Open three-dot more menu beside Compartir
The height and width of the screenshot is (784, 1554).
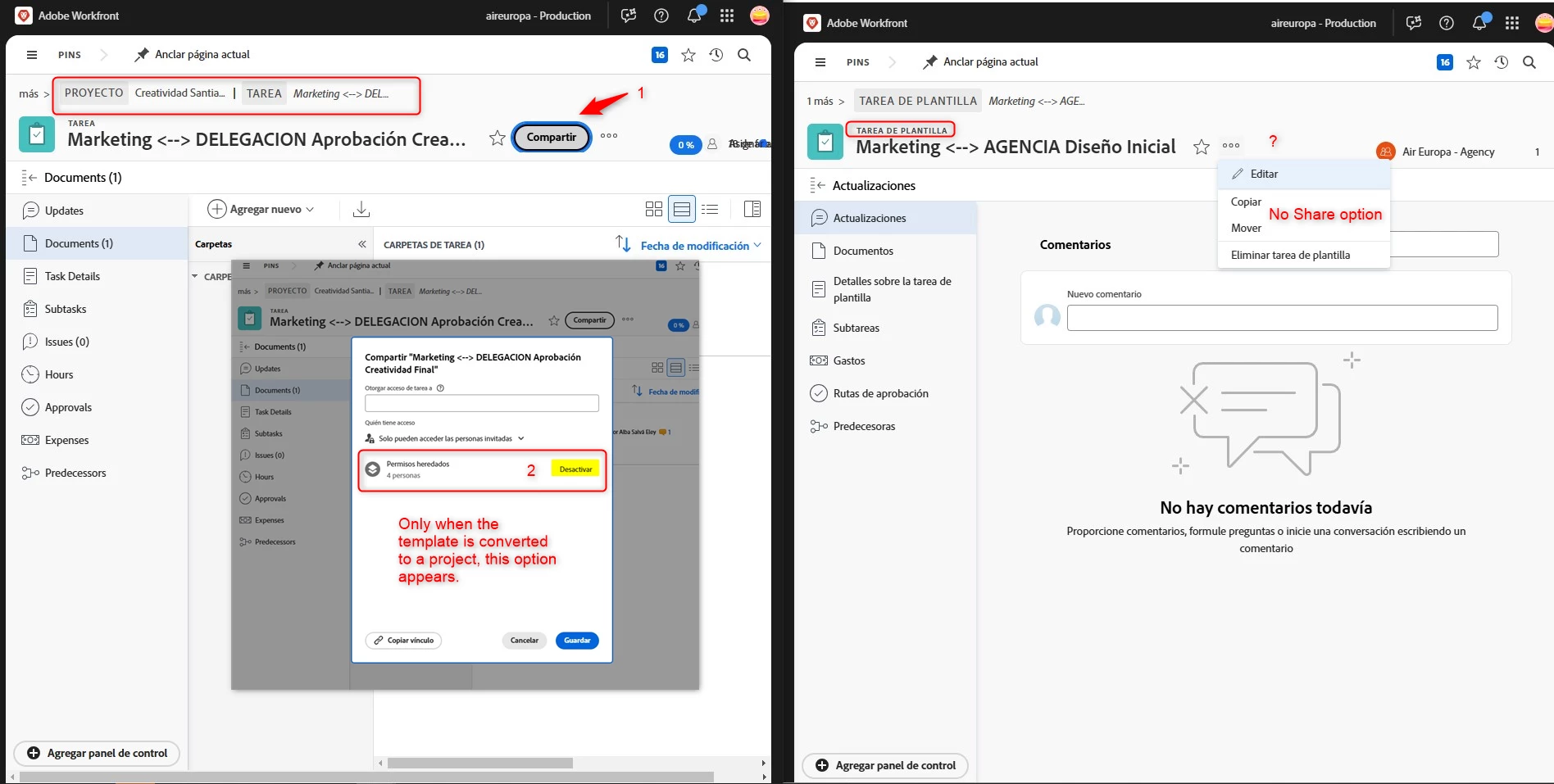point(609,136)
